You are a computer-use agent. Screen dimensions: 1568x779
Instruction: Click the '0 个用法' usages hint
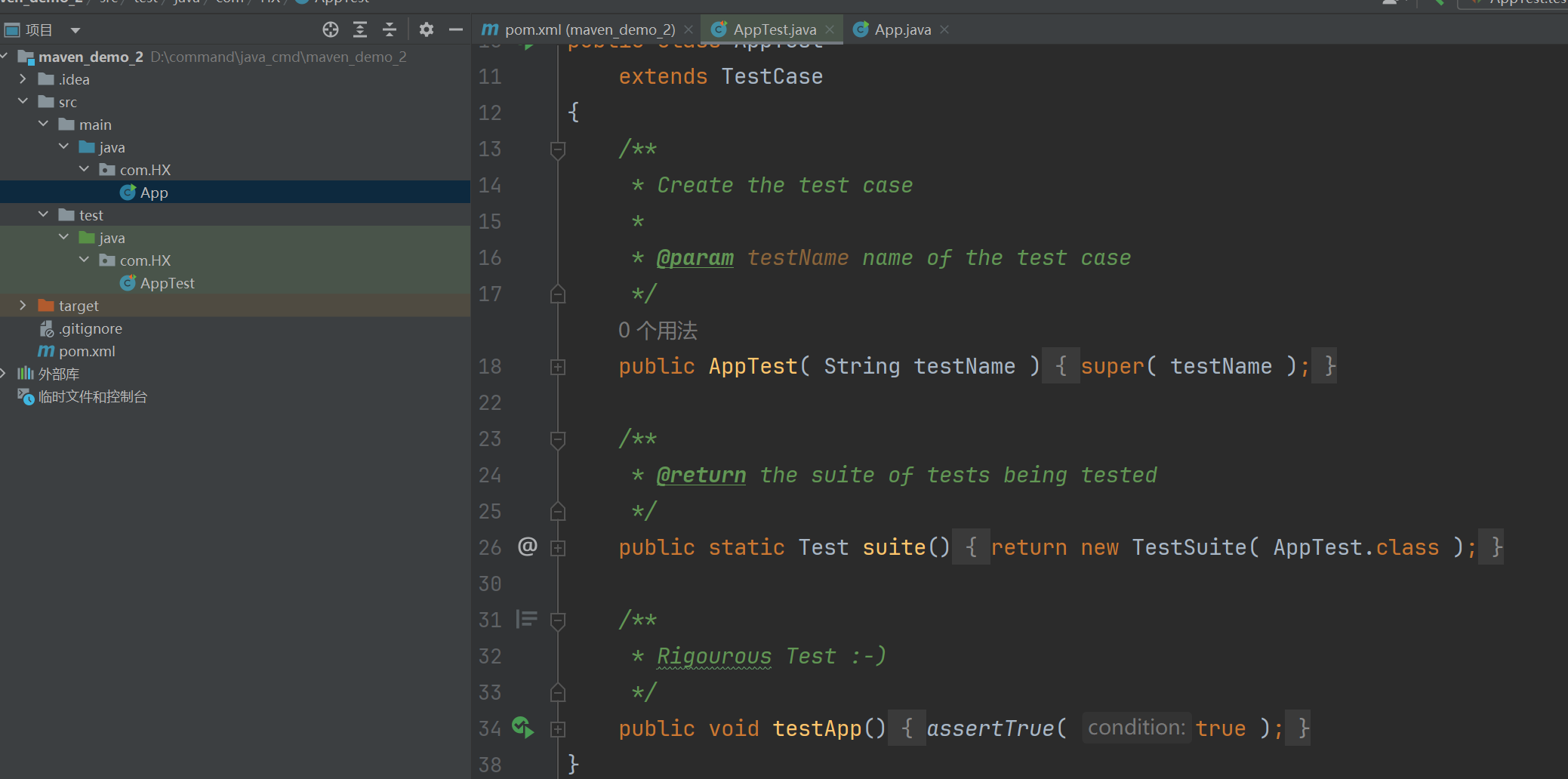pyautogui.click(x=658, y=331)
